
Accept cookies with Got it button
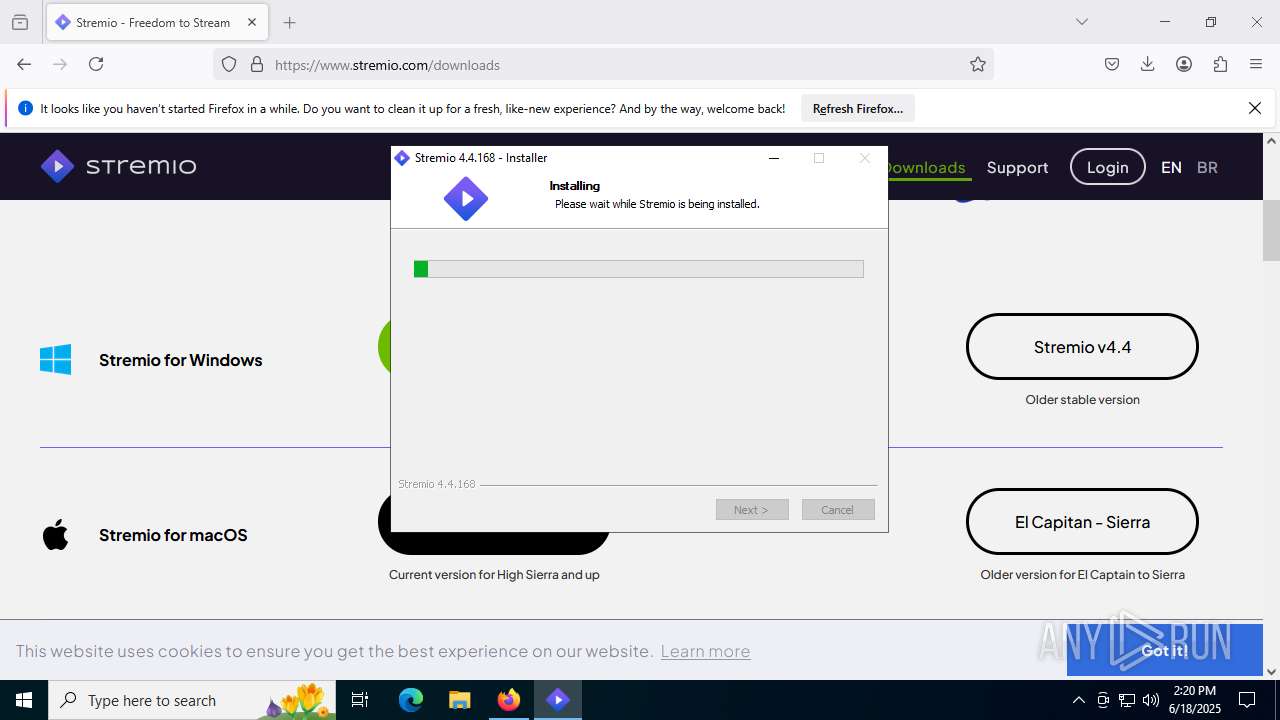[x=1165, y=650]
